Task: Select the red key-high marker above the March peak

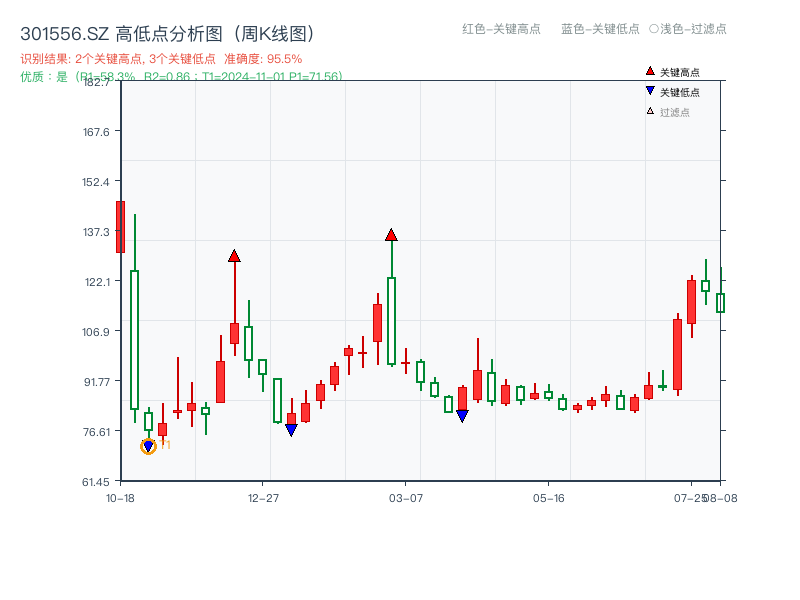Action: click(x=391, y=233)
